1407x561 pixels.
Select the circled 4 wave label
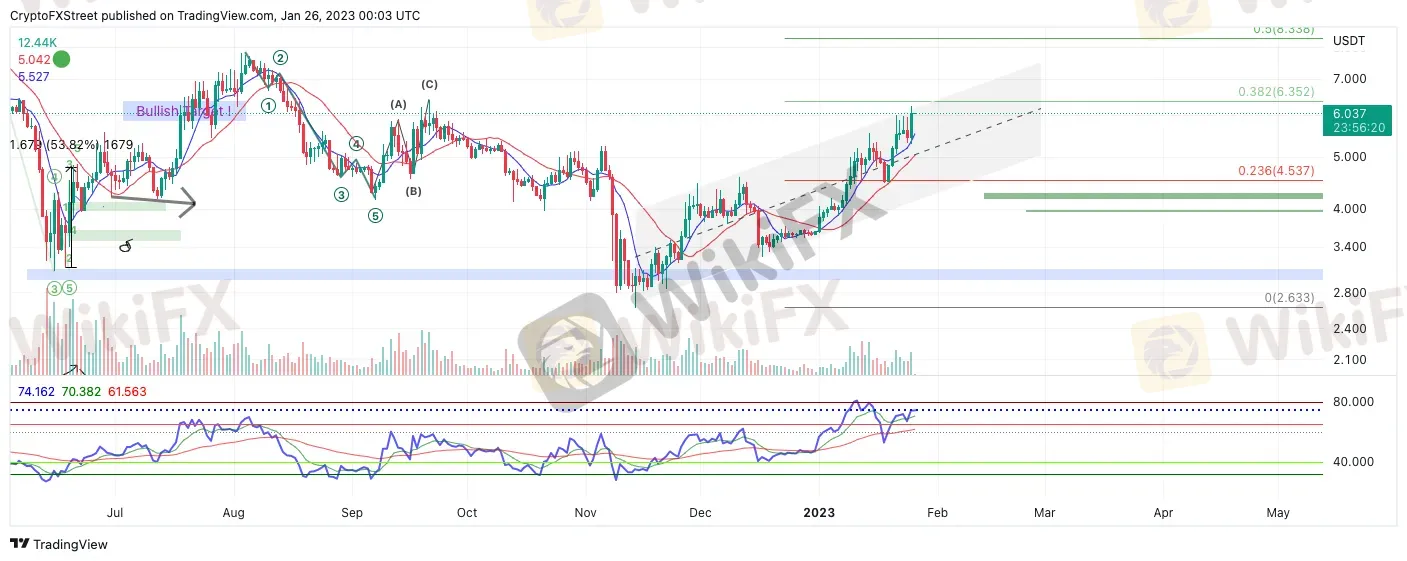click(x=355, y=144)
